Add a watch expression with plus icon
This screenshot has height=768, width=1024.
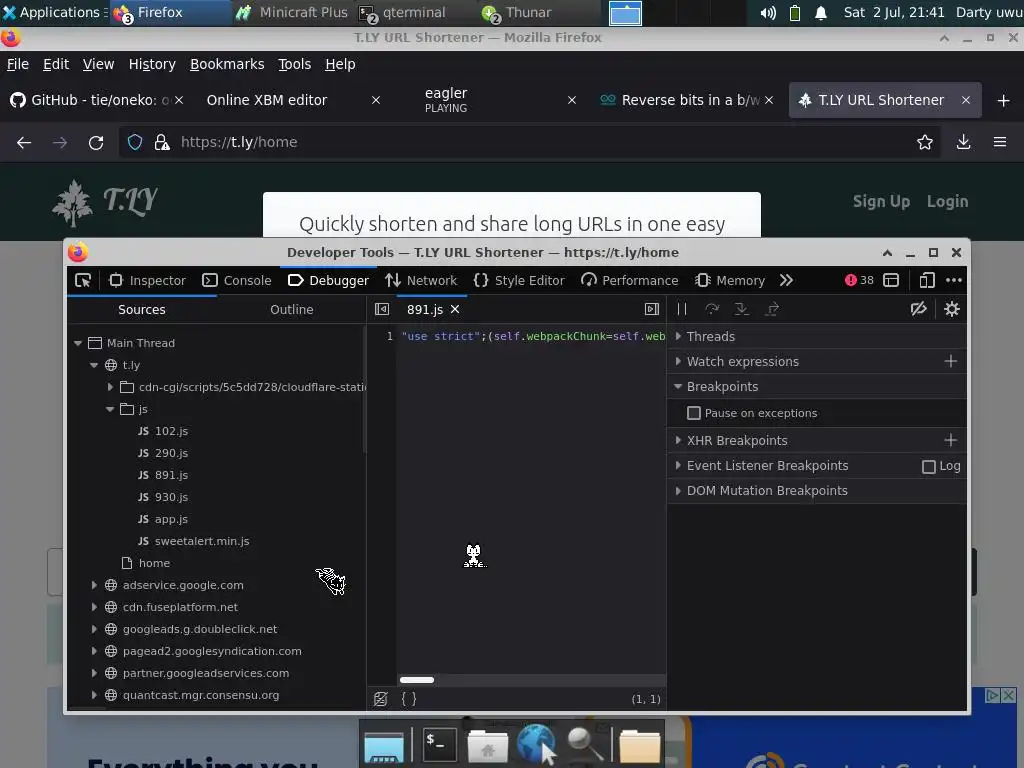(951, 362)
